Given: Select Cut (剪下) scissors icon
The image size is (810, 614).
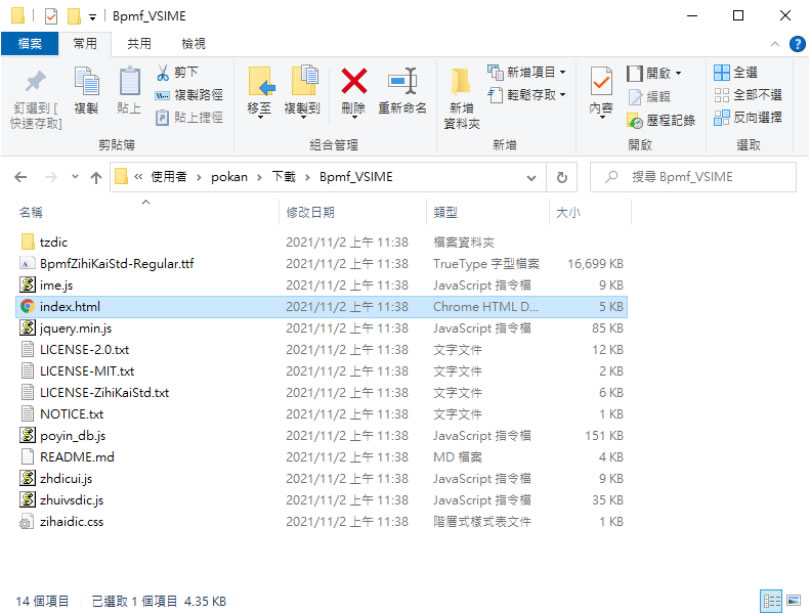Looking at the screenshot, I should coord(162,72).
